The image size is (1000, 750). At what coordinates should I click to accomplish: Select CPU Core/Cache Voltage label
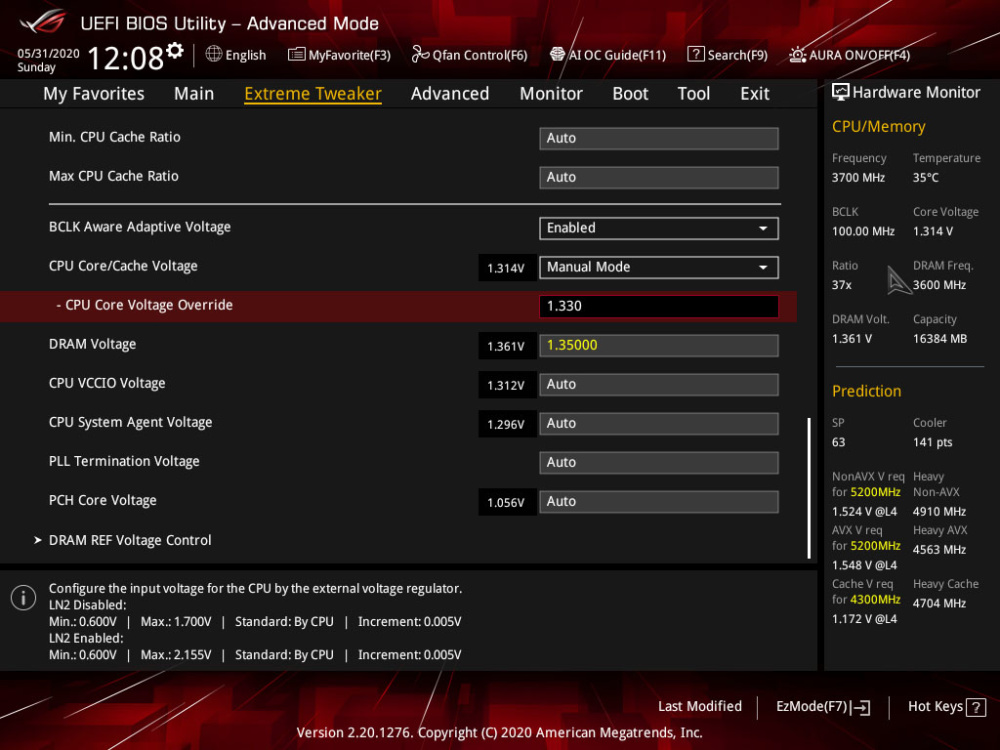pos(123,266)
